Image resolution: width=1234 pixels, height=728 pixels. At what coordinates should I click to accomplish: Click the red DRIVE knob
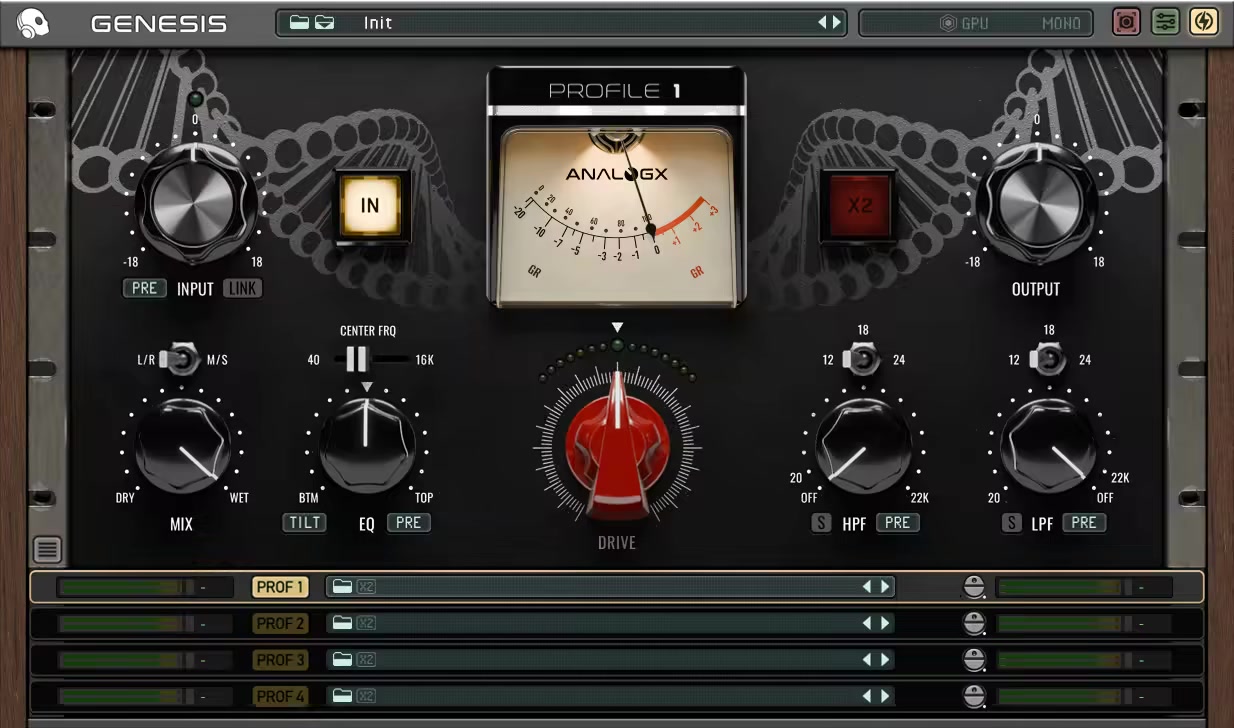[x=617, y=445]
